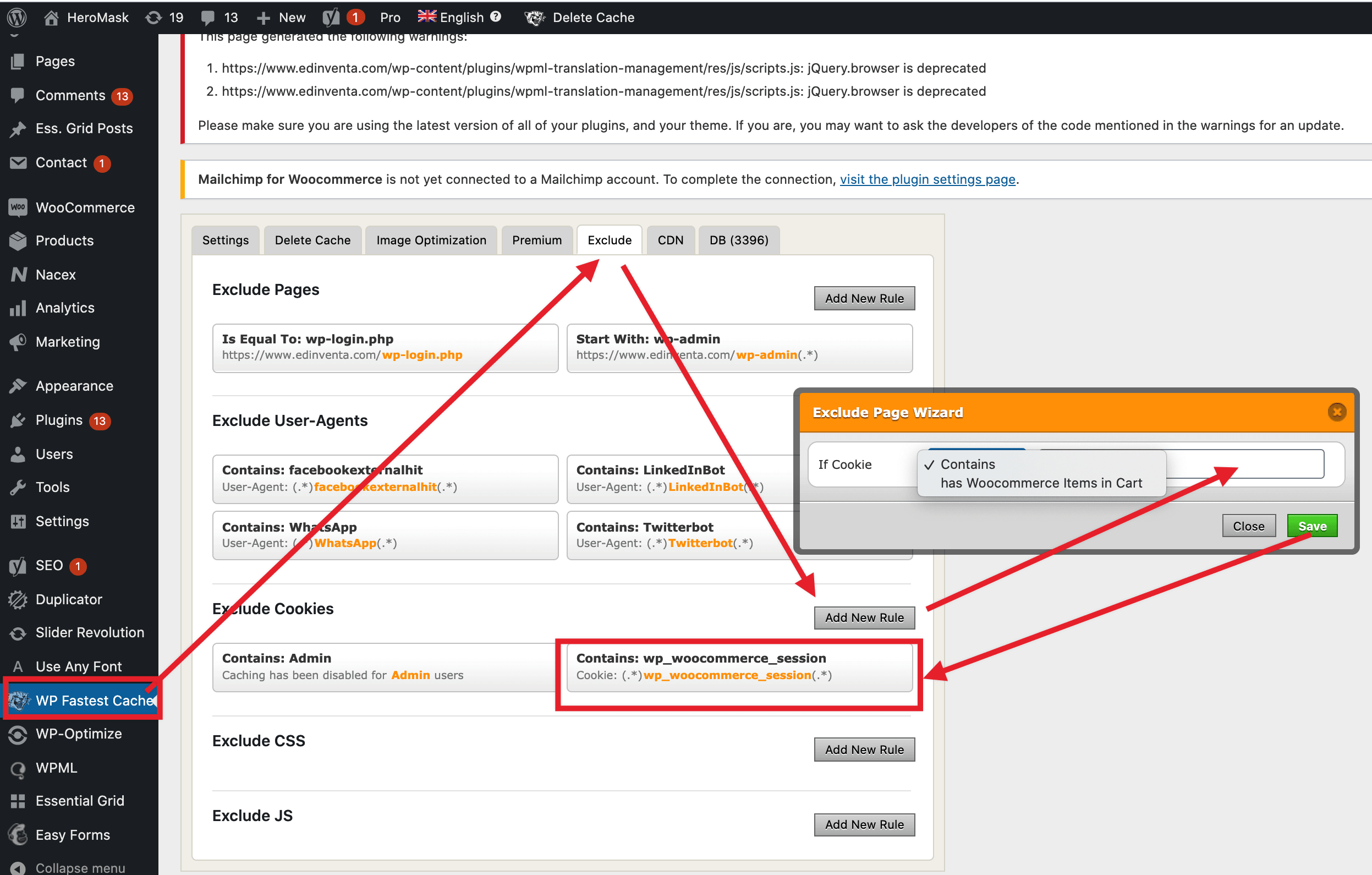Viewport: 1372px width, 875px height.
Task: Open the Image Optimization tab
Action: [431, 240]
